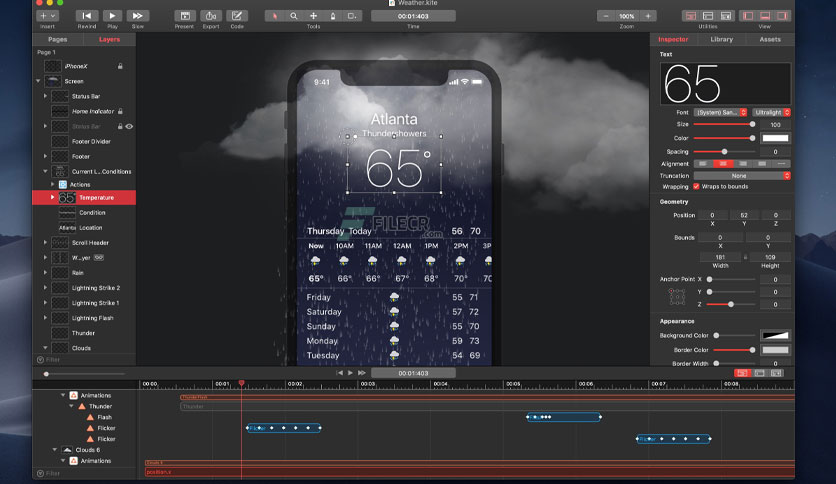836x484 pixels.
Task: Expand the first Status Bar layer
Action: (x=45, y=96)
